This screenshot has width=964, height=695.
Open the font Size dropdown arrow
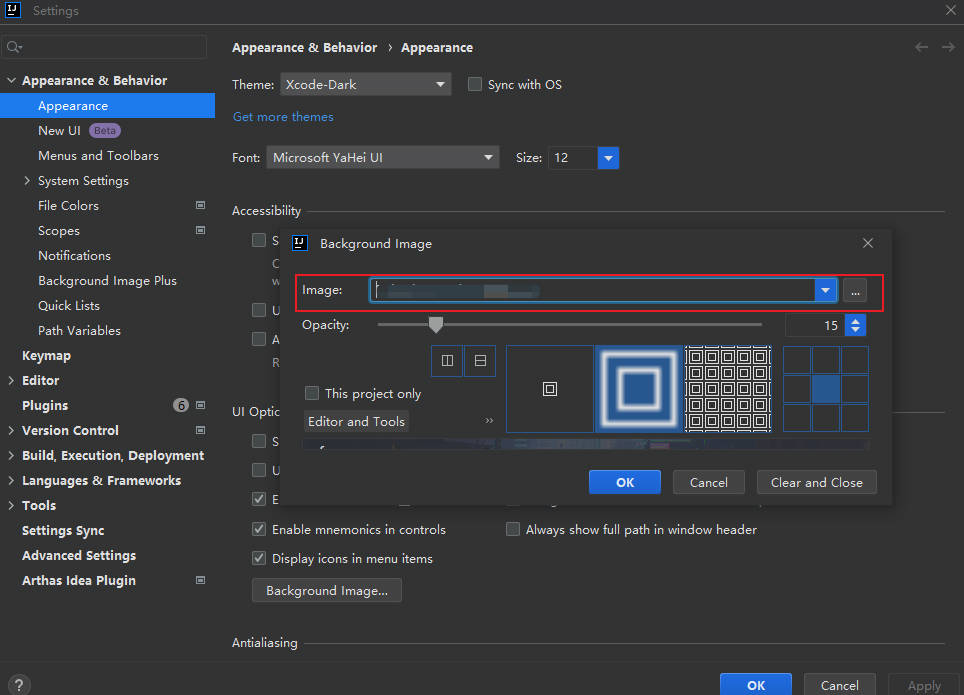pyautogui.click(x=608, y=158)
